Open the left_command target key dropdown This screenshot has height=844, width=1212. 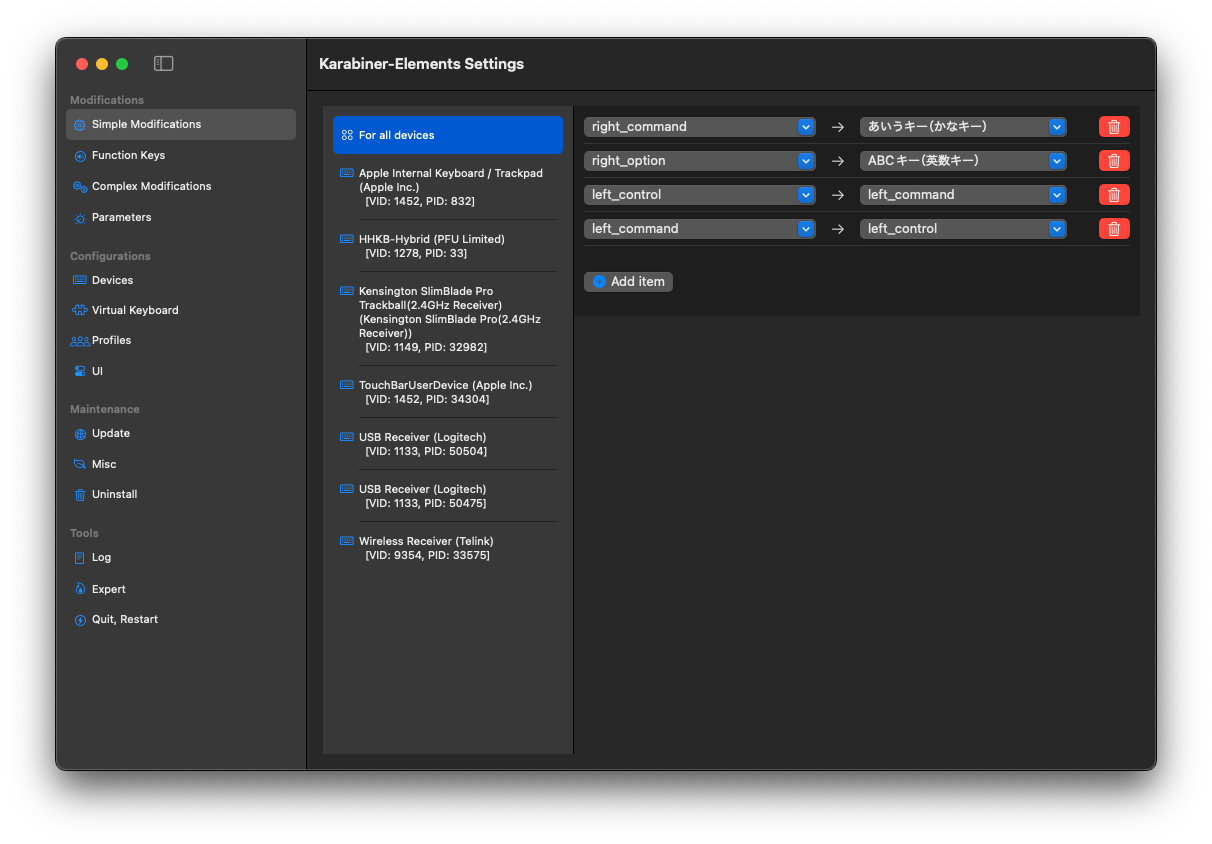point(963,195)
